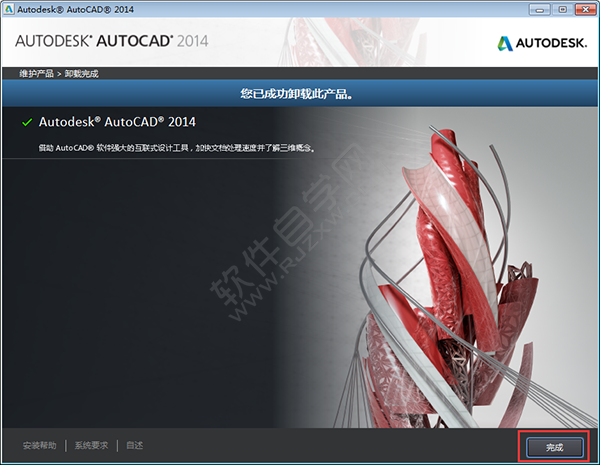Image resolution: width=600 pixels, height=465 pixels.
Task: Click the Autodesk logo in header
Action: pos(542,43)
